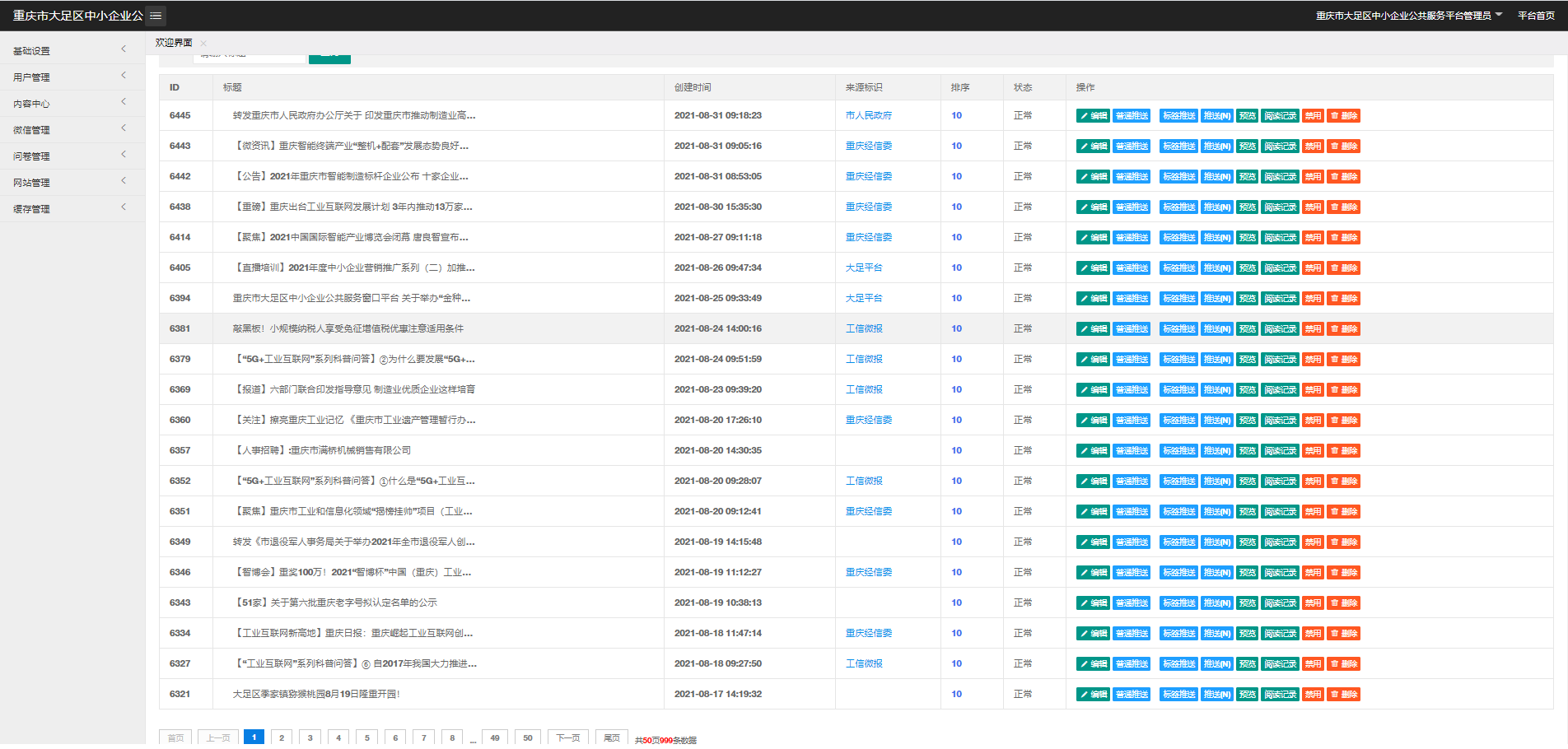Click the 来源标识 column header
The width and height of the screenshot is (1568, 749).
coord(864,88)
